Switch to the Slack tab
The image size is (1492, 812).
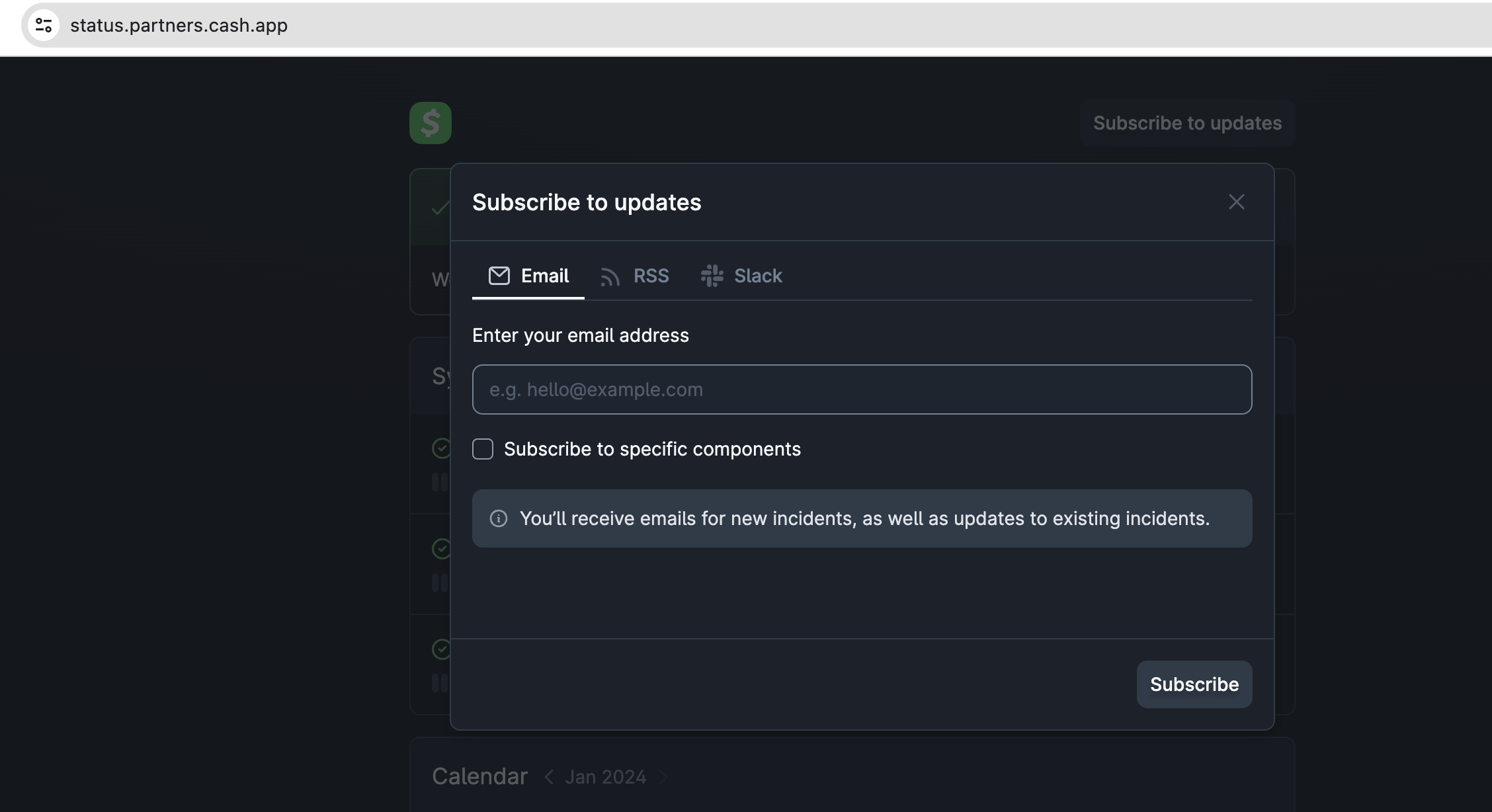757,276
